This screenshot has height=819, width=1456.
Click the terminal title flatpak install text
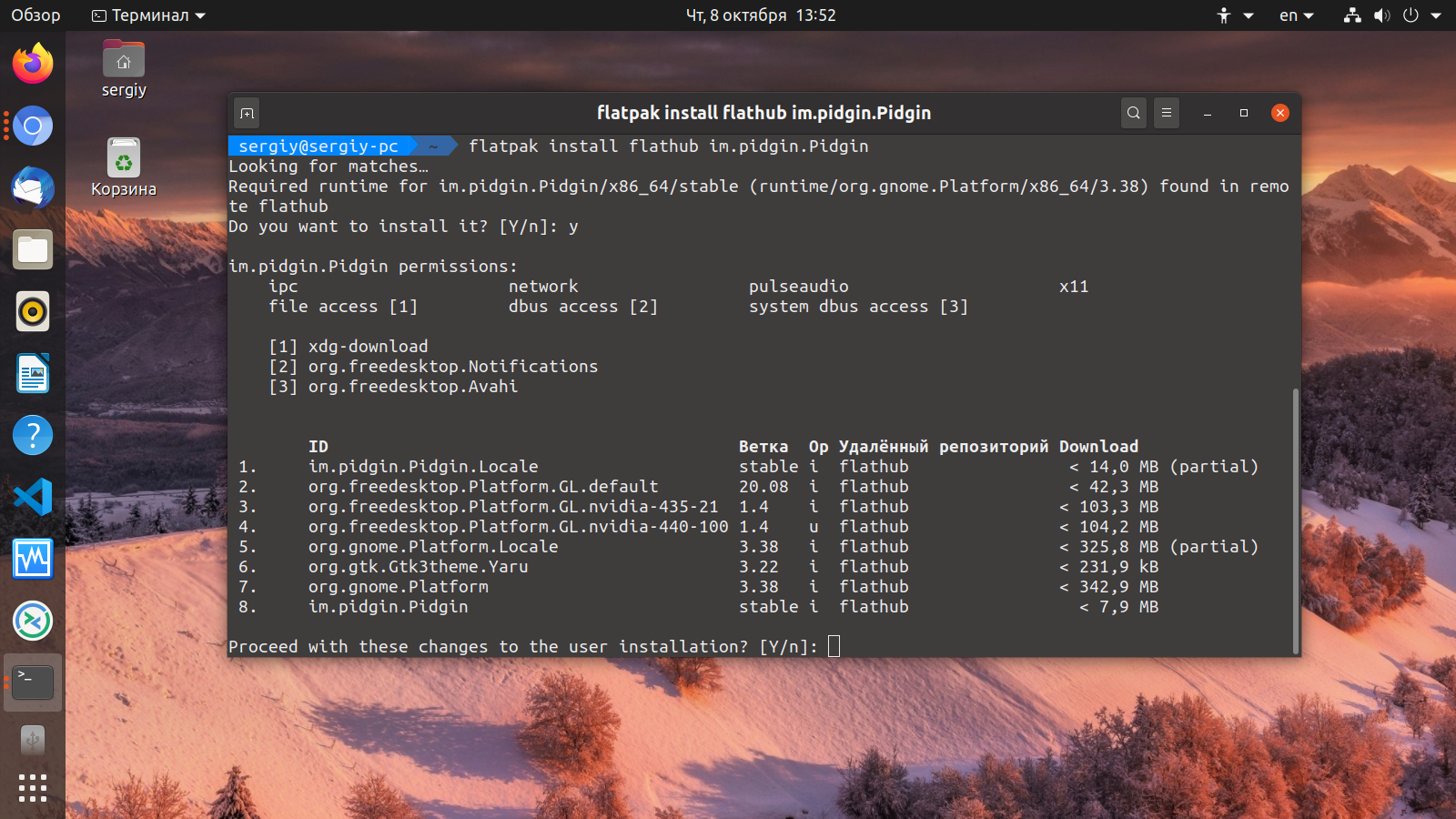pyautogui.click(x=763, y=113)
